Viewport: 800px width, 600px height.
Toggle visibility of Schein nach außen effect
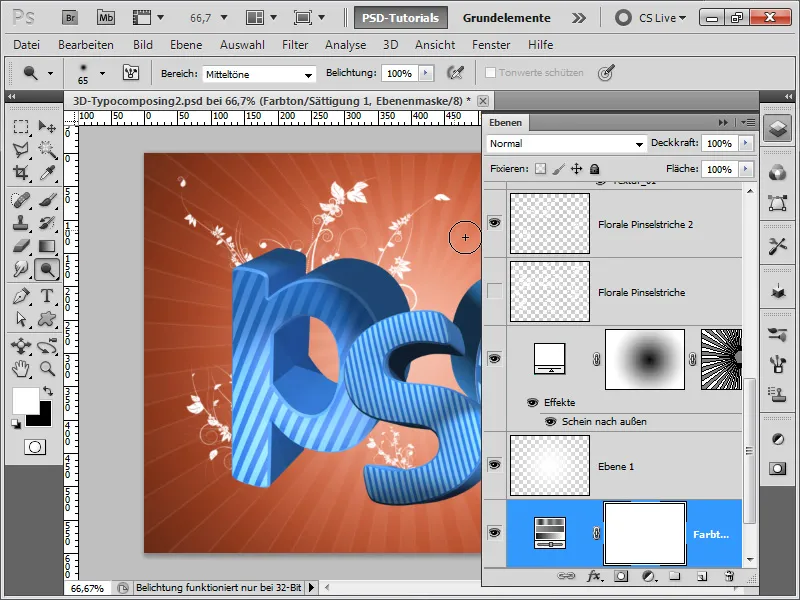tap(551, 422)
